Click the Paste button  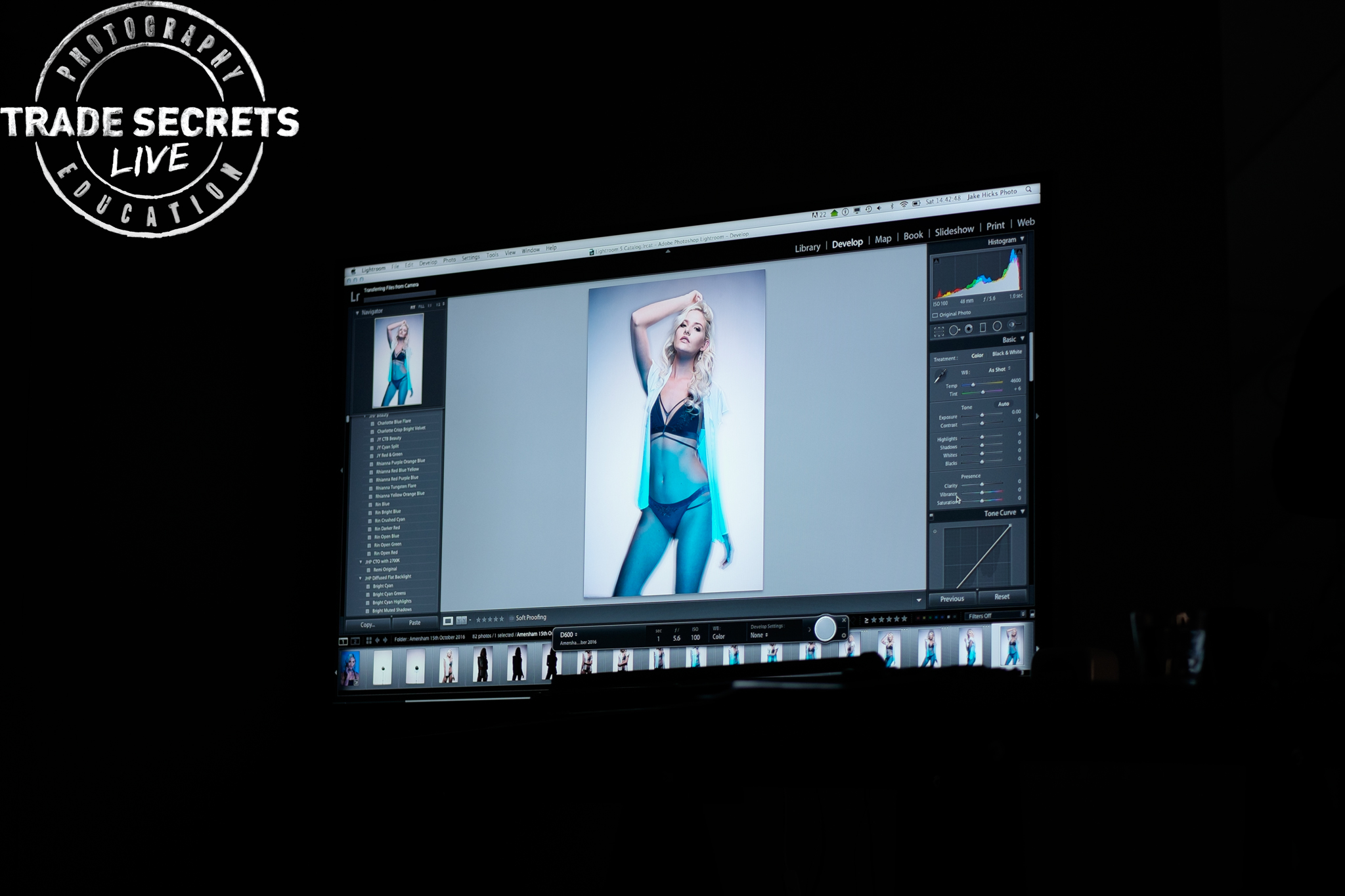click(414, 623)
